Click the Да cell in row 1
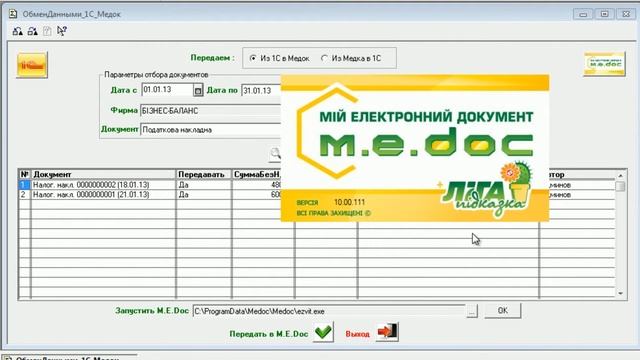The image size is (640, 360). tap(204, 185)
